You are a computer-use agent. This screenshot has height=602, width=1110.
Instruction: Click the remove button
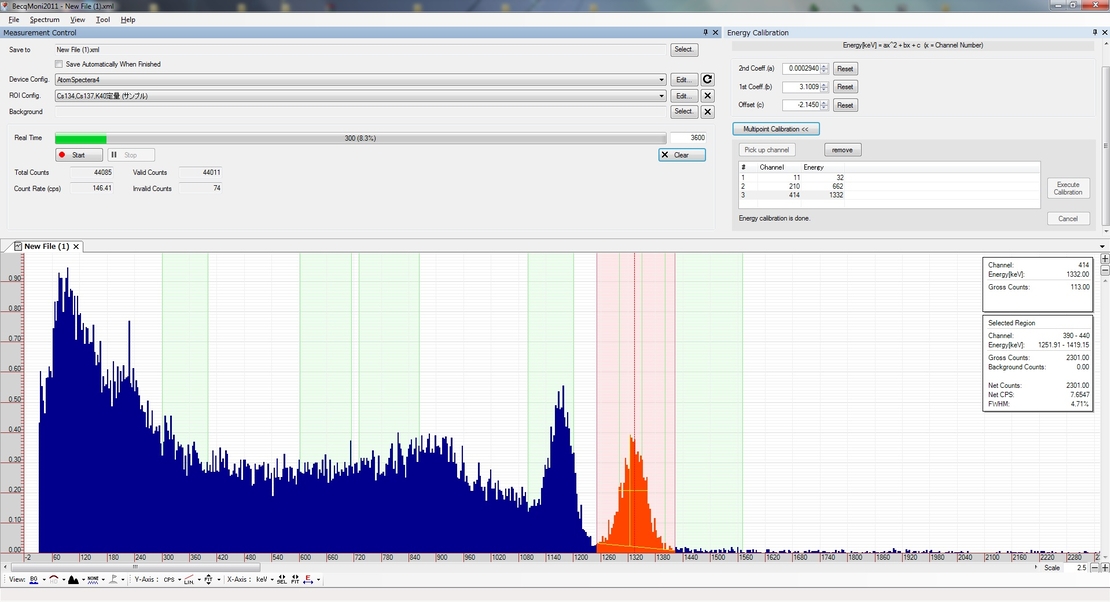pos(842,150)
